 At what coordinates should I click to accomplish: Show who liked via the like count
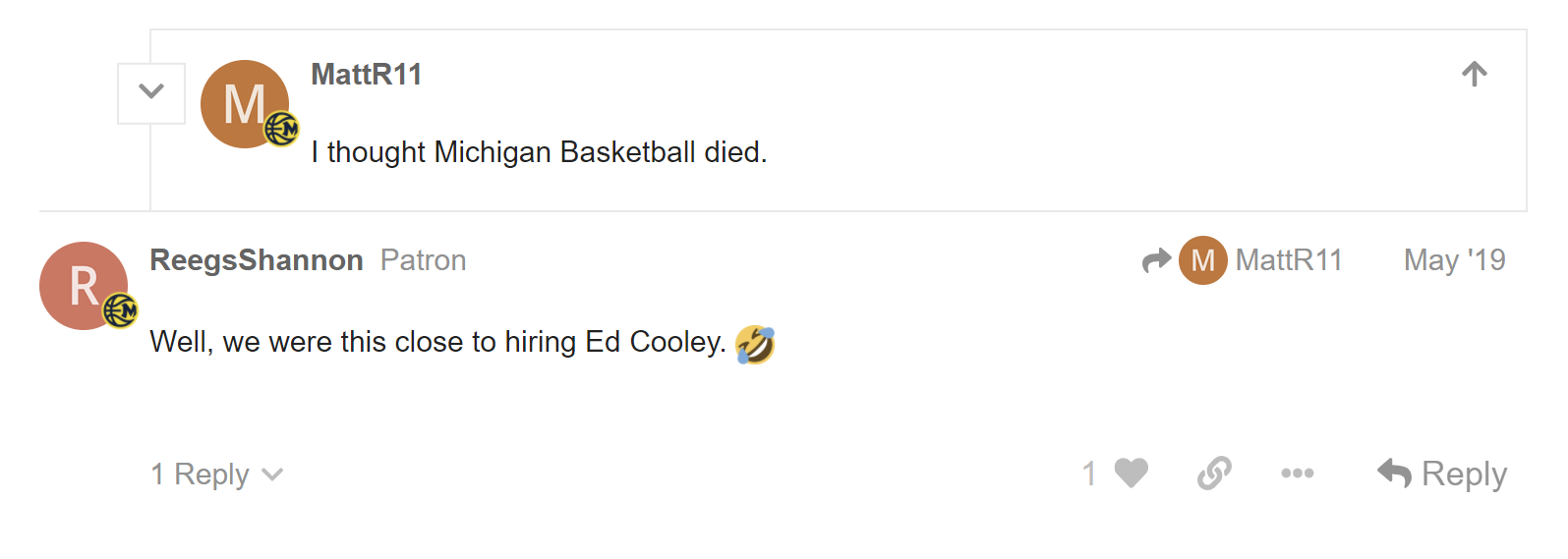tap(1089, 474)
